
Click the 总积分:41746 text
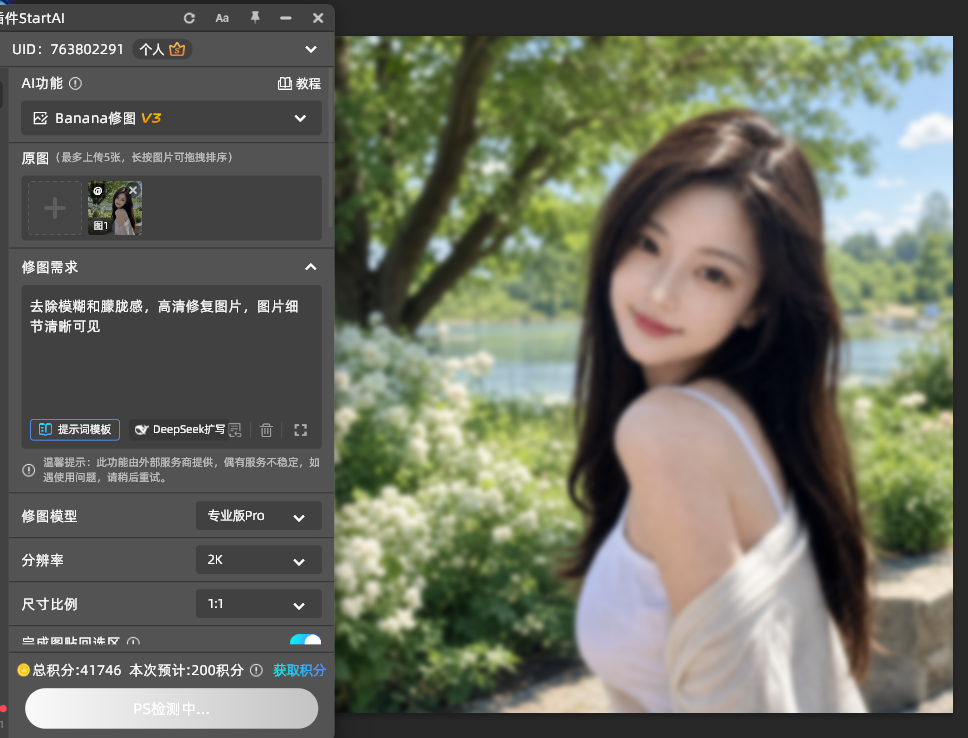pyautogui.click(x=77, y=671)
